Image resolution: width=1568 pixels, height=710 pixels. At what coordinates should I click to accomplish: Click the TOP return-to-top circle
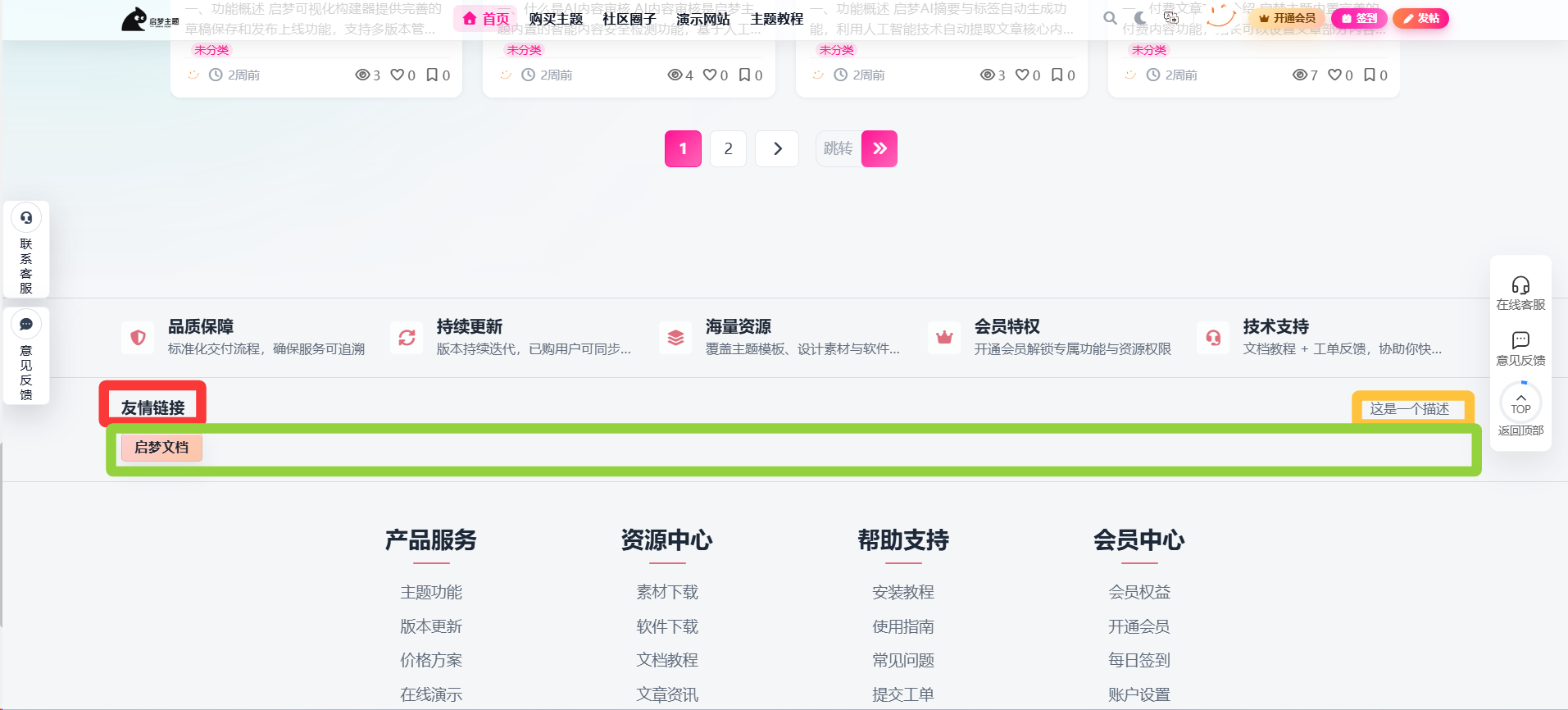point(1520,403)
